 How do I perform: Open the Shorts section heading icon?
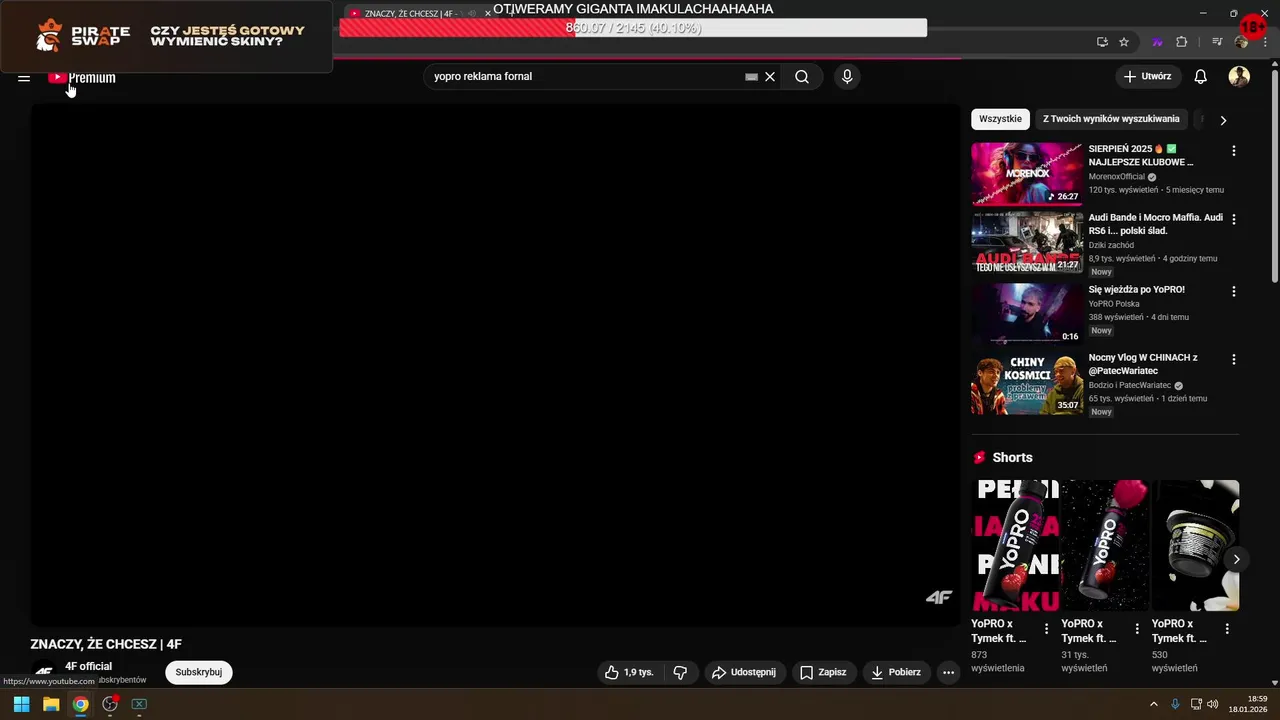click(980, 457)
